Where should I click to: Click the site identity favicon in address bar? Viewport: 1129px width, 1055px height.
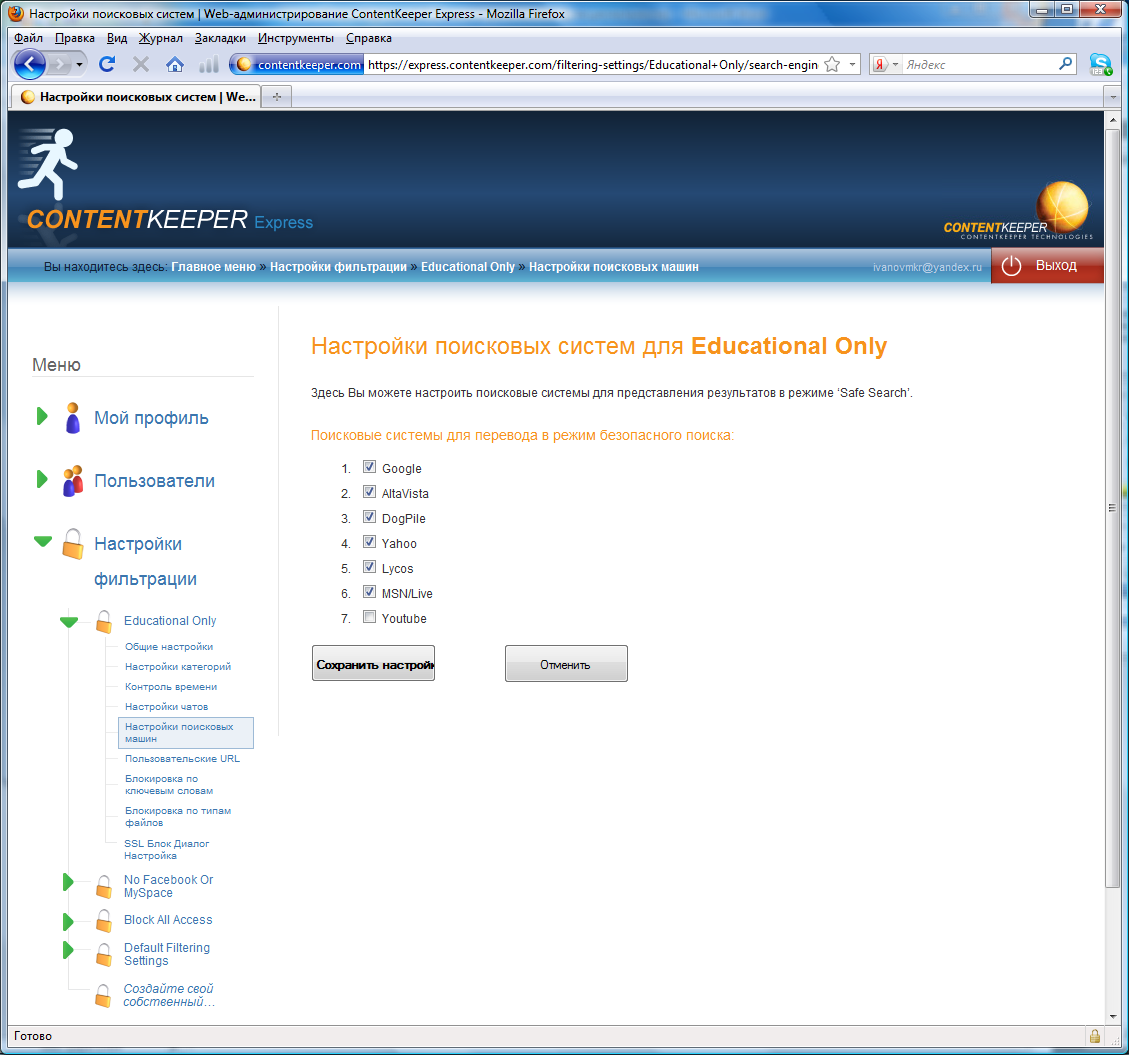(x=244, y=65)
